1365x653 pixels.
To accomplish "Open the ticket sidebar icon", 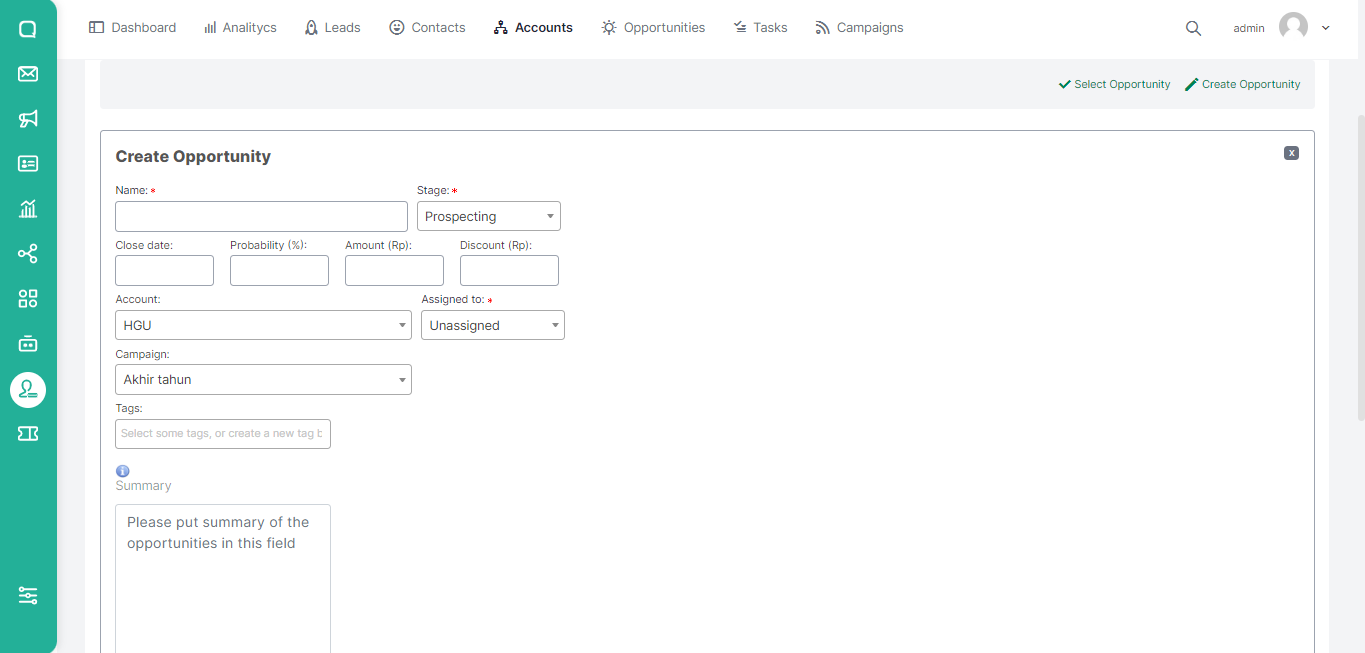I will (28, 433).
